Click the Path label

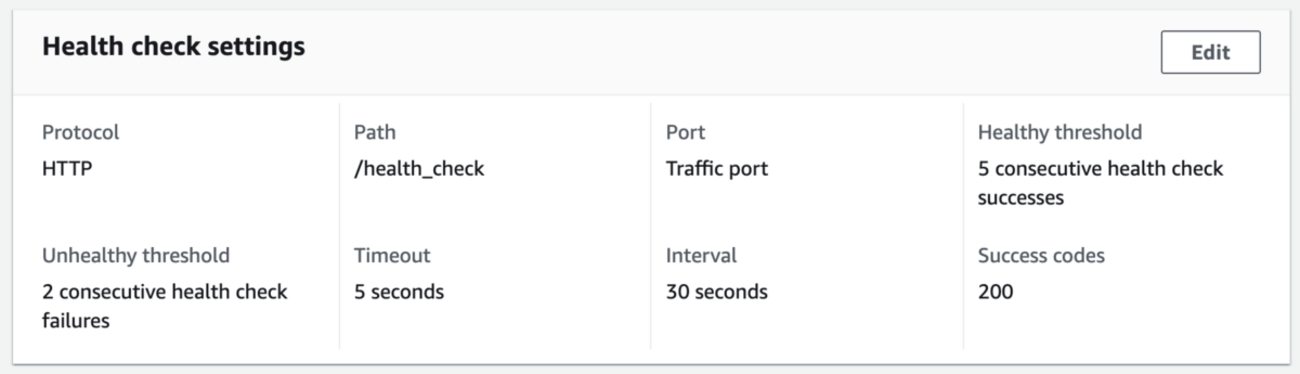point(375,132)
